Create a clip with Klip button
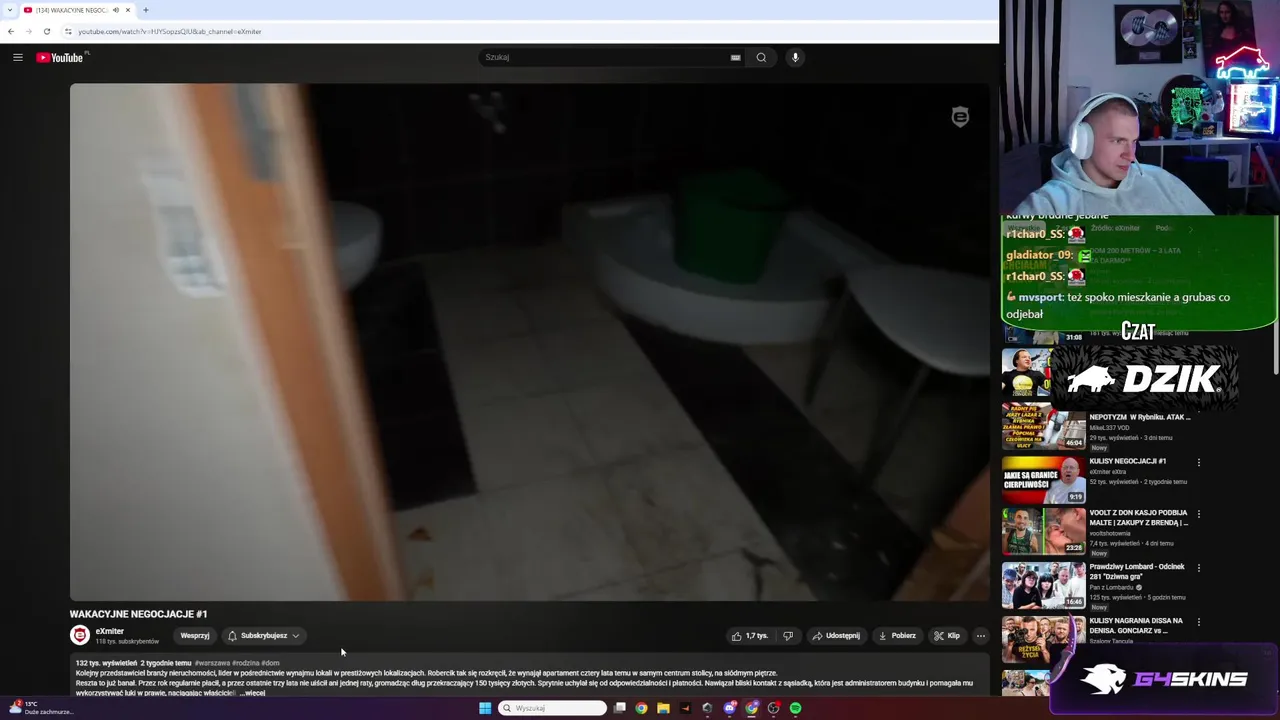The width and height of the screenshot is (1280, 720). click(x=946, y=635)
